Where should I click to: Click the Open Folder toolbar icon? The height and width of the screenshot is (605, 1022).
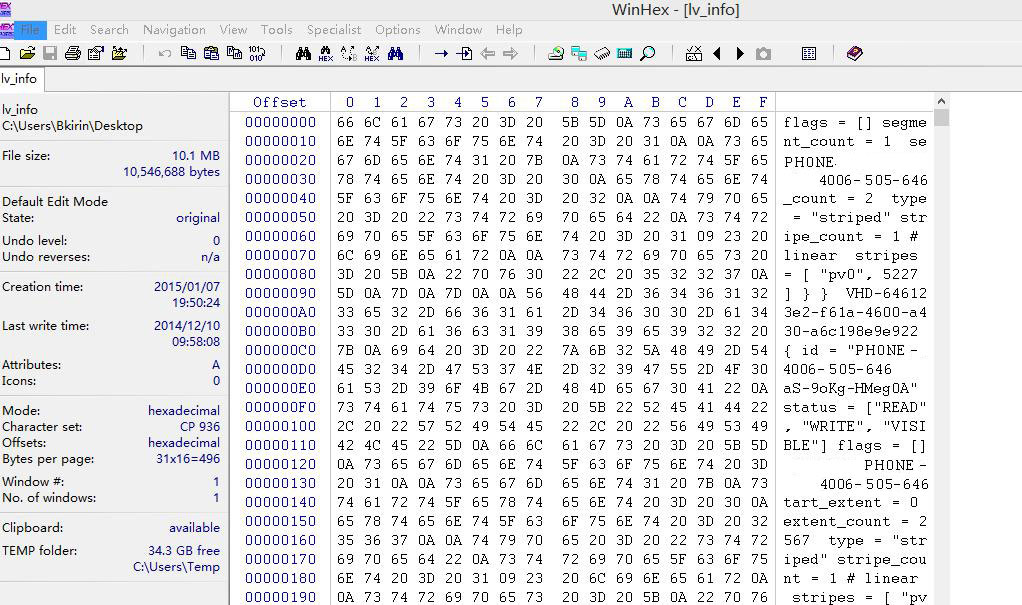(119, 53)
